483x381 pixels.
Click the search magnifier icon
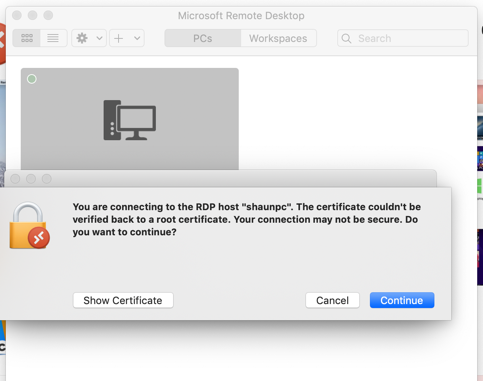click(x=346, y=38)
